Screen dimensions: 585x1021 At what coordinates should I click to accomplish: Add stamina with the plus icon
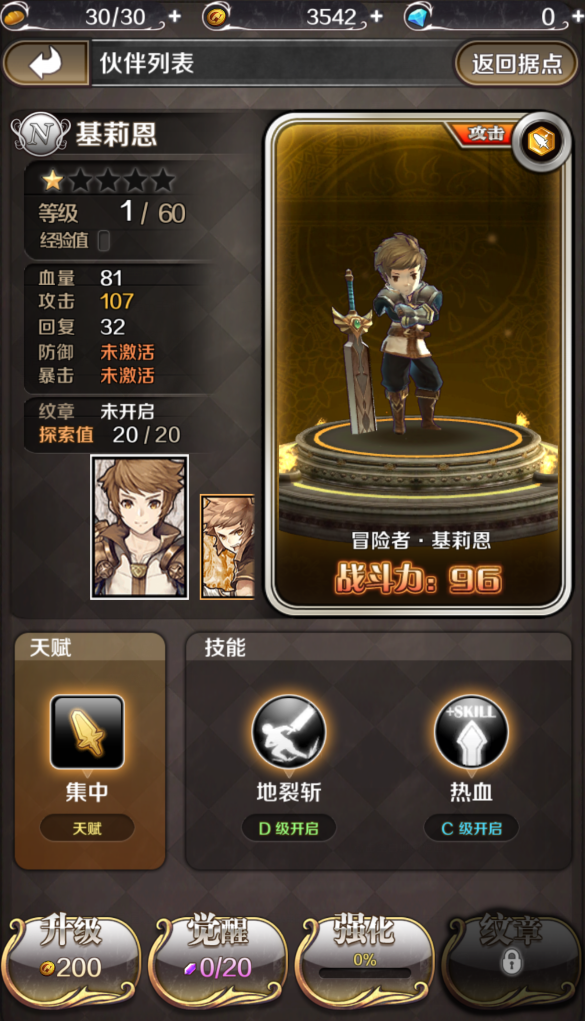pos(175,16)
